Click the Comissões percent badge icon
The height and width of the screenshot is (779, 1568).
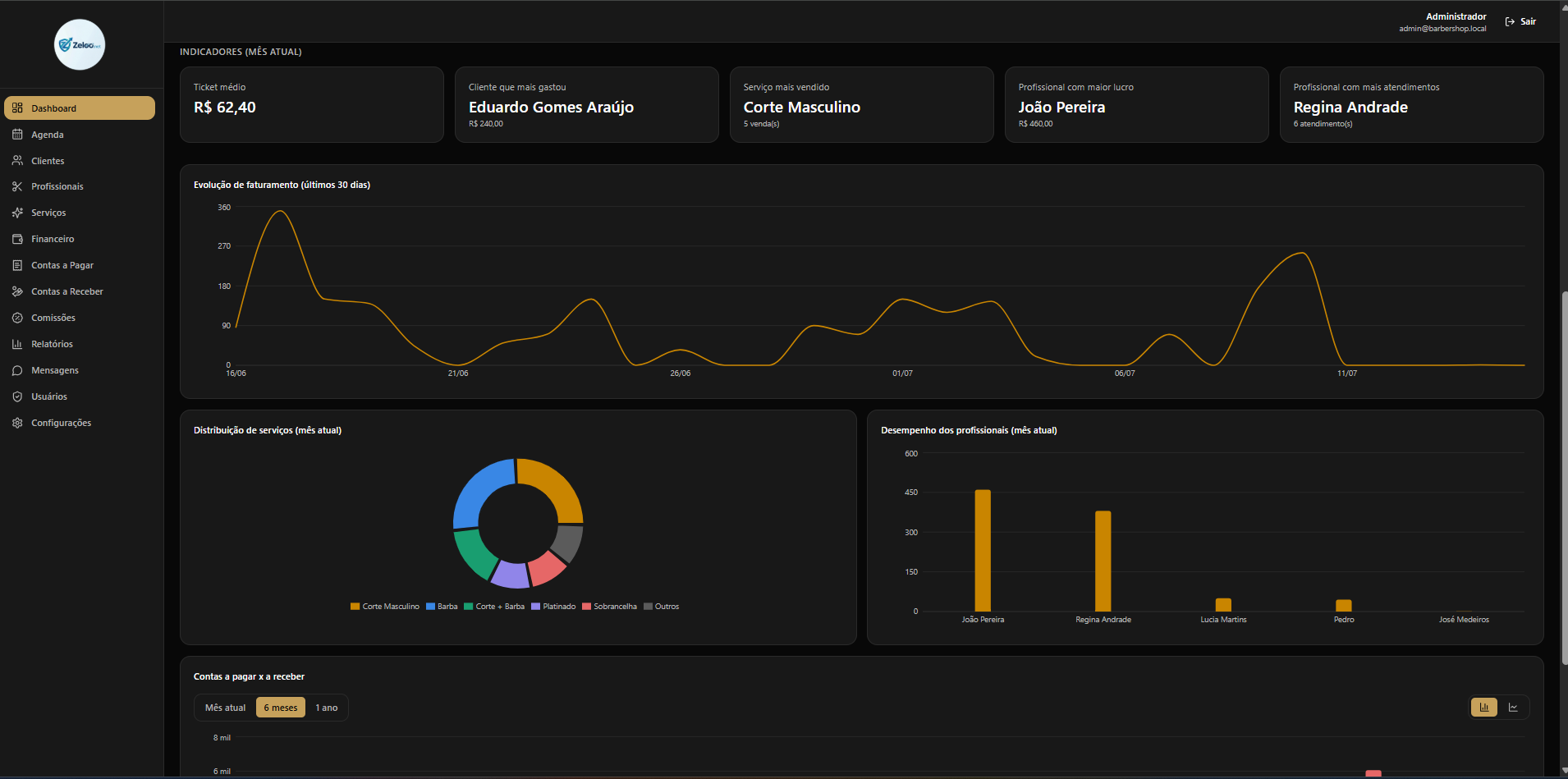pyautogui.click(x=17, y=318)
